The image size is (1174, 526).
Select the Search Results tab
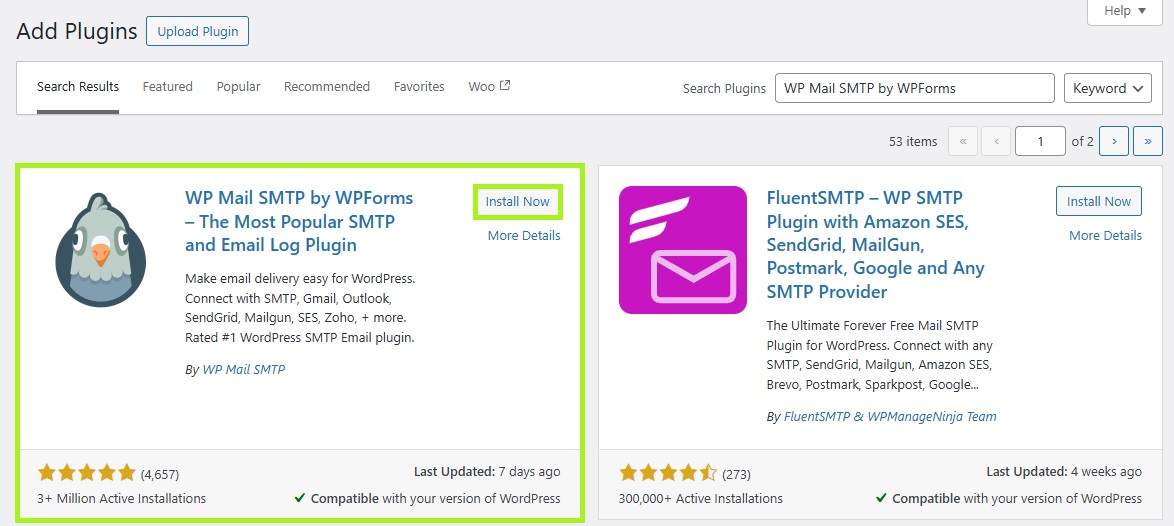(x=78, y=87)
